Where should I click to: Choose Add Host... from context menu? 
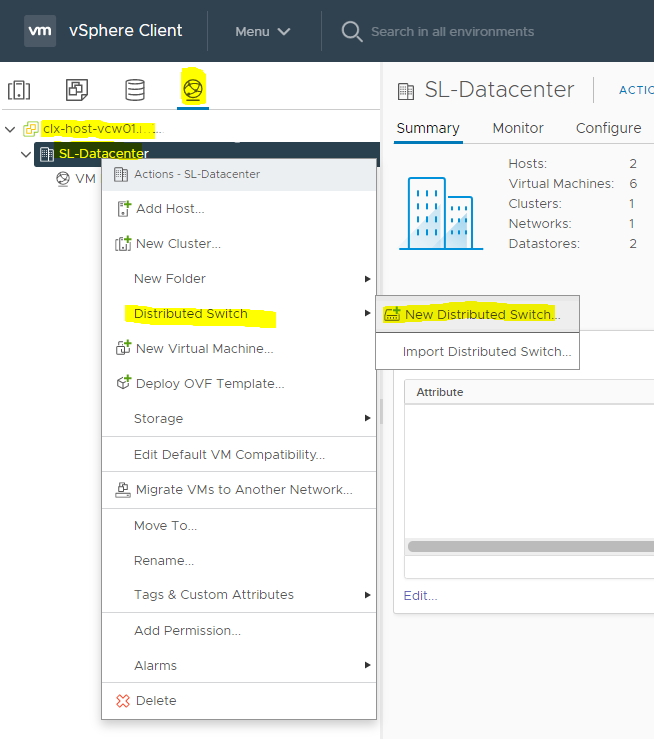[239, 208]
